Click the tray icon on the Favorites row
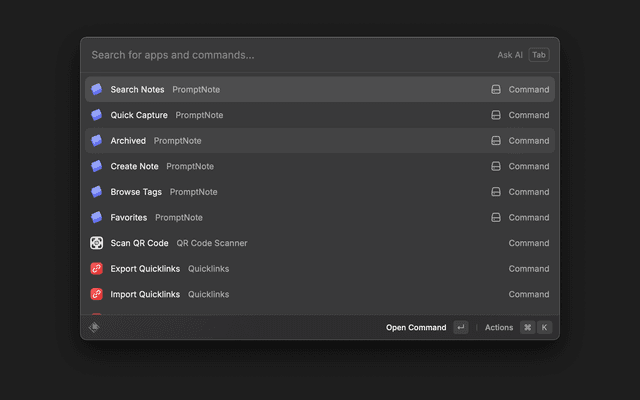Screen dimensions: 640x400 (495, 217)
